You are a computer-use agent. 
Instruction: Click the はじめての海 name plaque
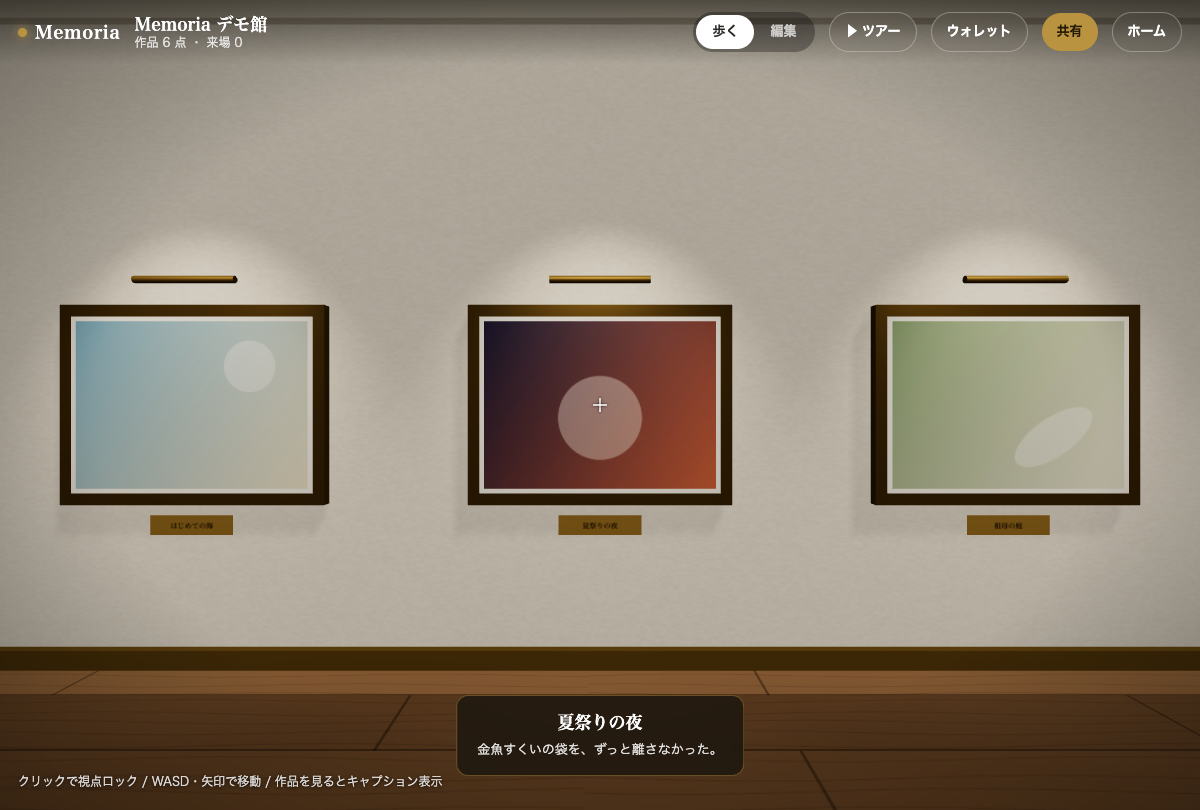191,525
